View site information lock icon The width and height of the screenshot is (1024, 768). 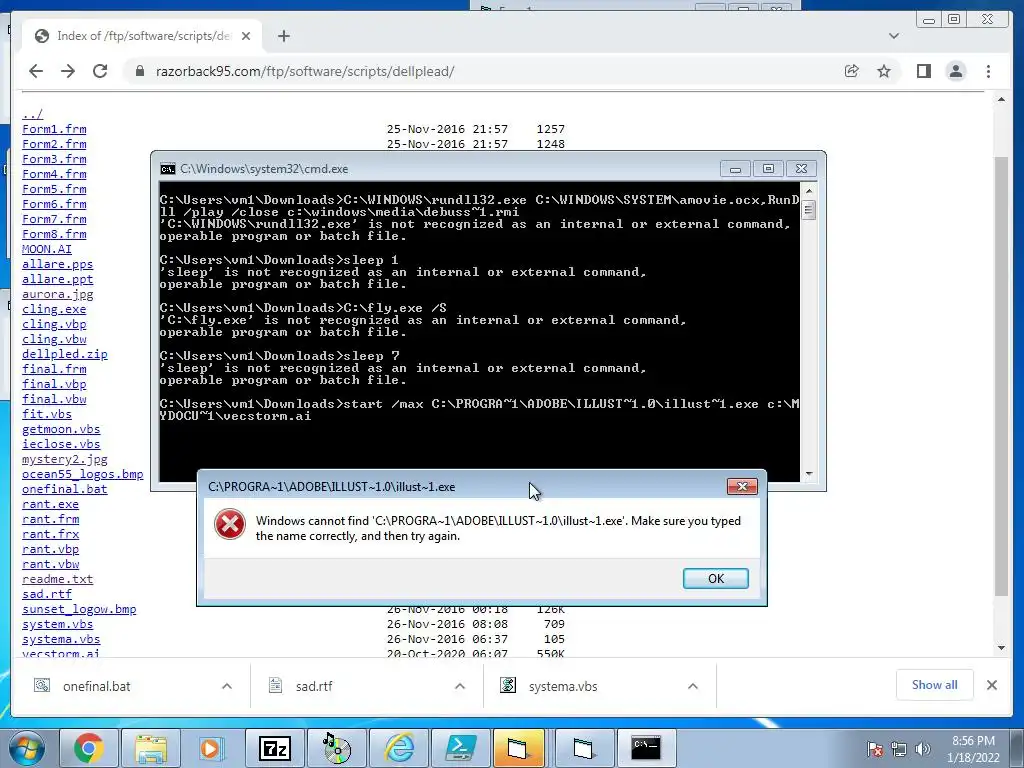(139, 71)
